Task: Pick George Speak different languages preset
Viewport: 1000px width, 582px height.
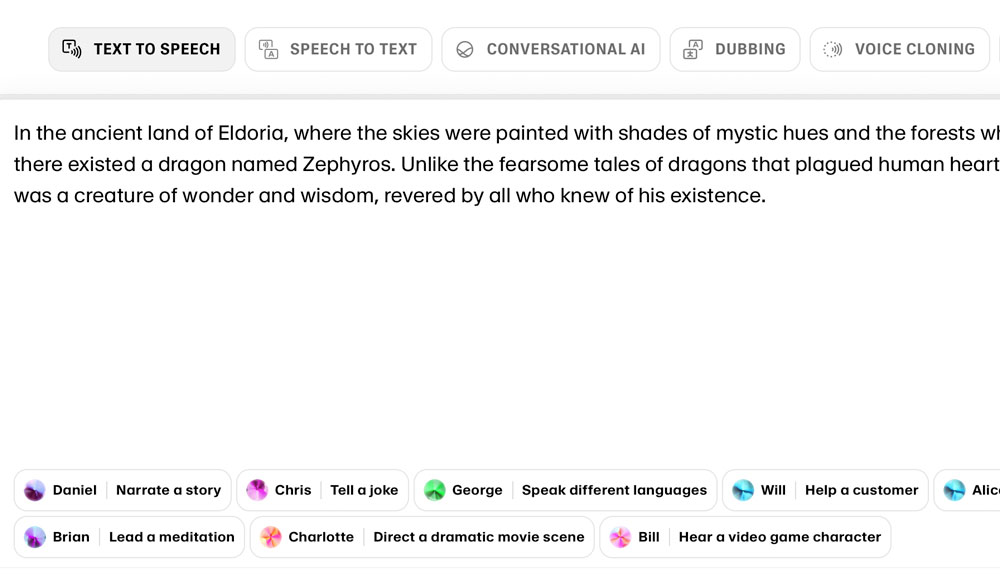Action: click(x=566, y=490)
